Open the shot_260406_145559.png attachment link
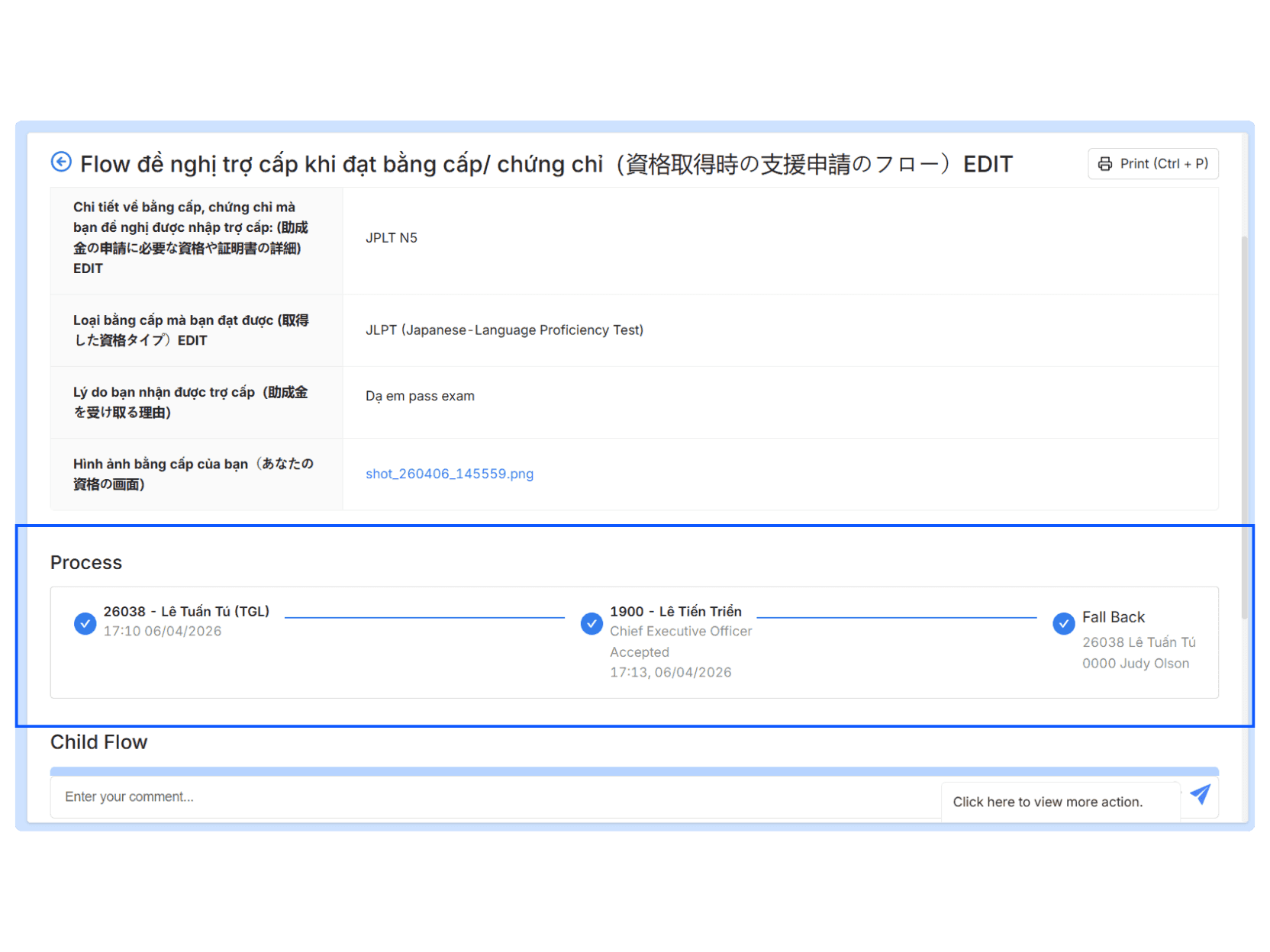 (x=449, y=474)
